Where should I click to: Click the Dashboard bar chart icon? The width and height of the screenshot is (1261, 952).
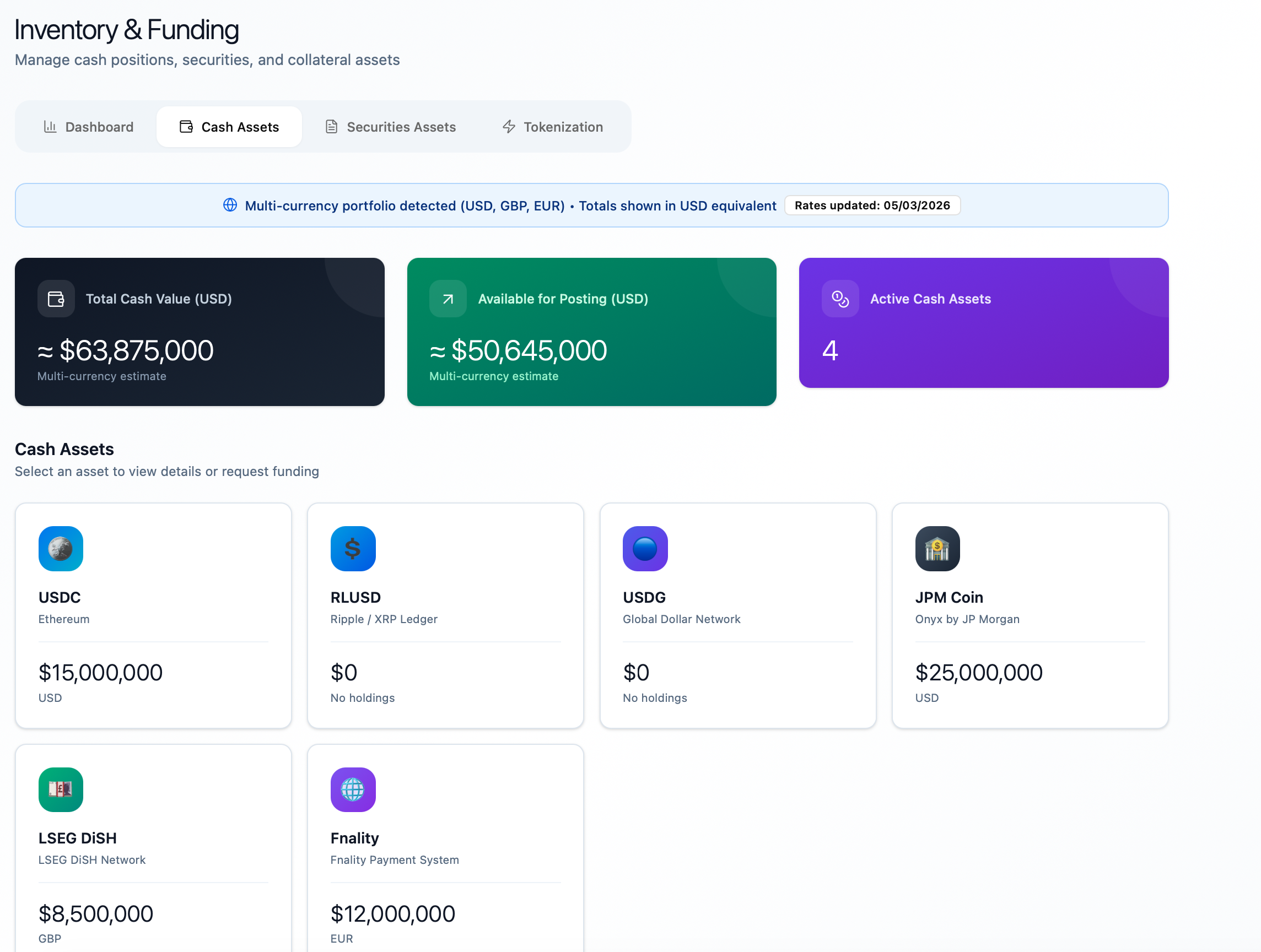tap(50, 127)
